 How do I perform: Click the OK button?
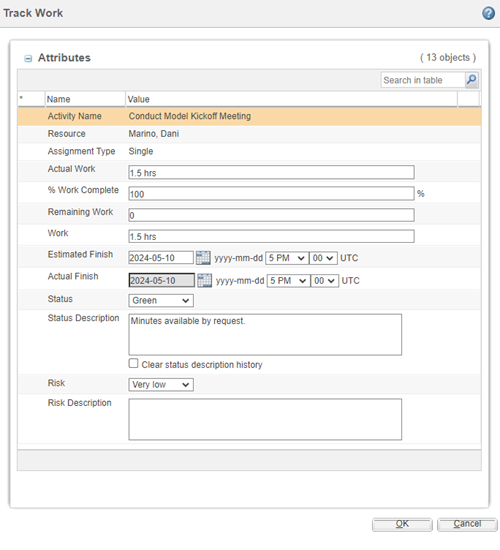[x=402, y=524]
